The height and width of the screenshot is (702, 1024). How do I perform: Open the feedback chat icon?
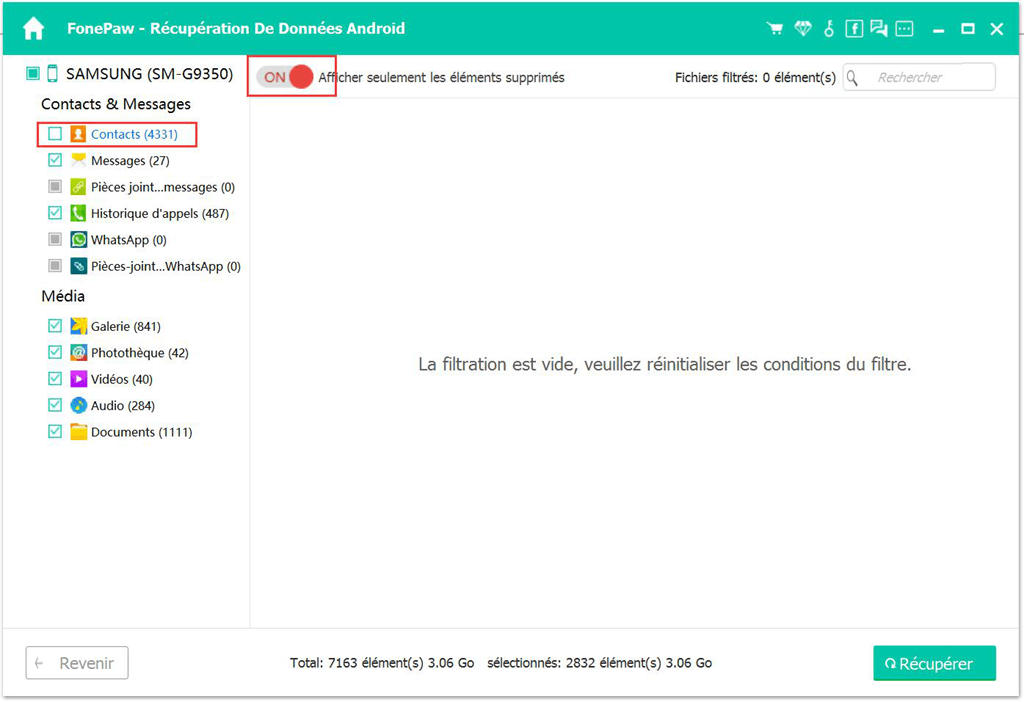[x=878, y=29]
